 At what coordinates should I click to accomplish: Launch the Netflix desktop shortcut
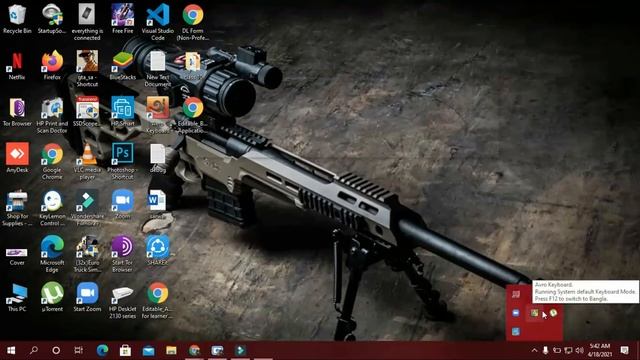[17, 65]
